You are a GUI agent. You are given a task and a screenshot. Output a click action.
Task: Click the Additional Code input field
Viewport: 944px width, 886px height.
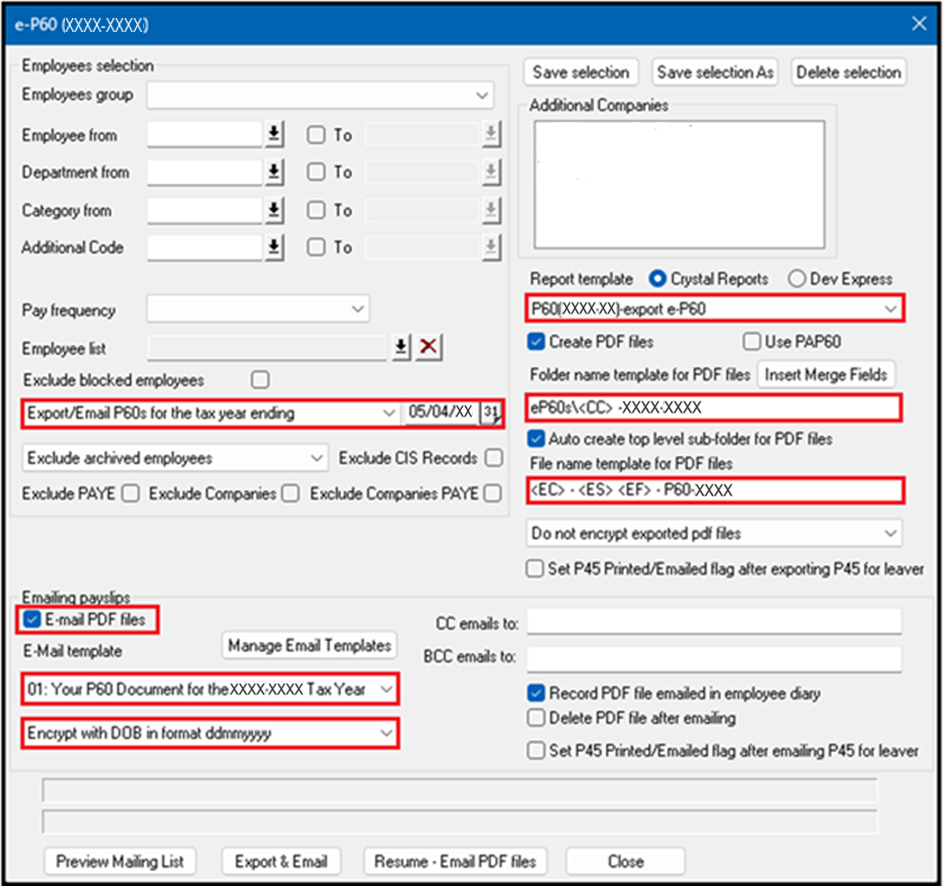click(205, 247)
